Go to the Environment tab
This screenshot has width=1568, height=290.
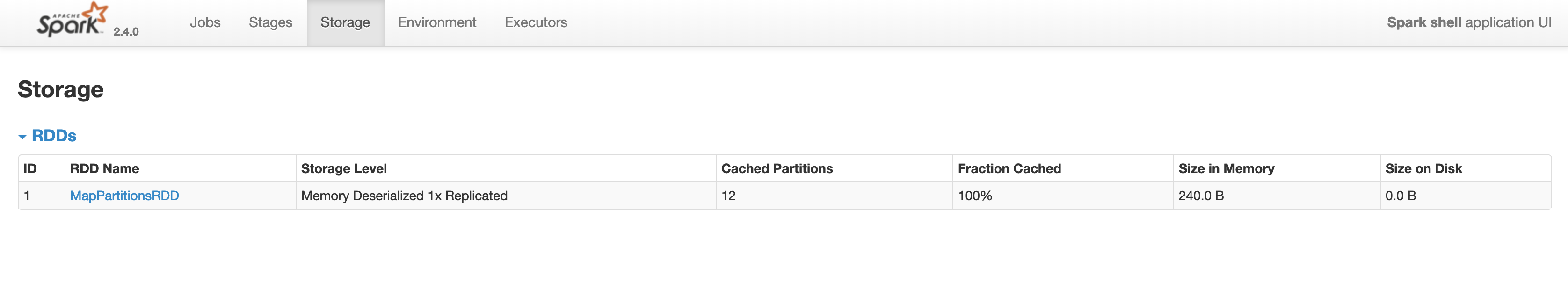[437, 22]
